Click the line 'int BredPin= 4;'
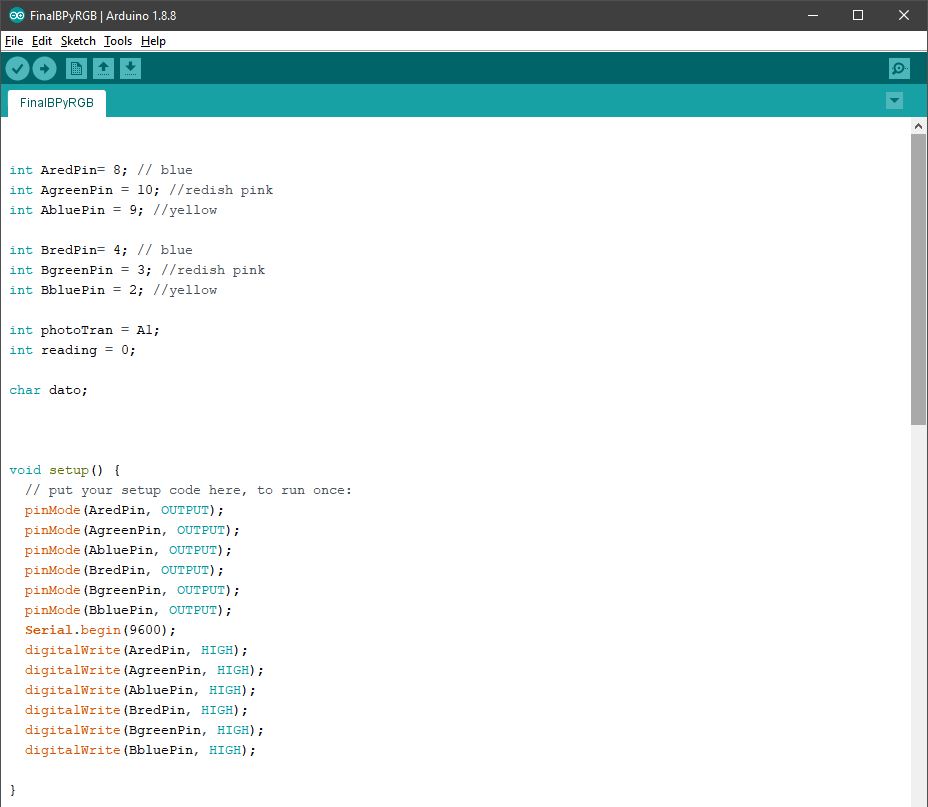928x807 pixels. (68, 250)
